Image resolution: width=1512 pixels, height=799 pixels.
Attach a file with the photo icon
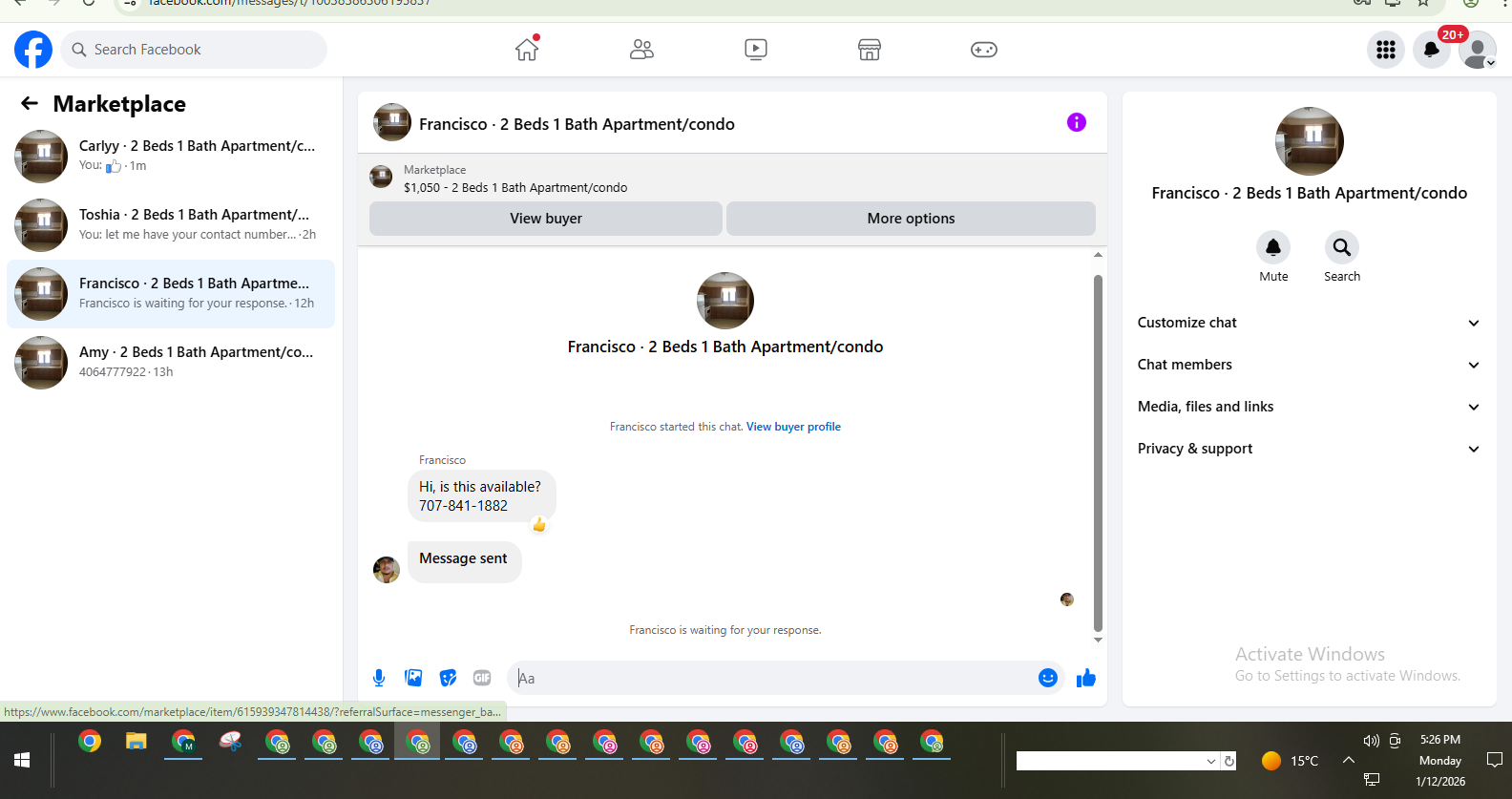pos(413,678)
